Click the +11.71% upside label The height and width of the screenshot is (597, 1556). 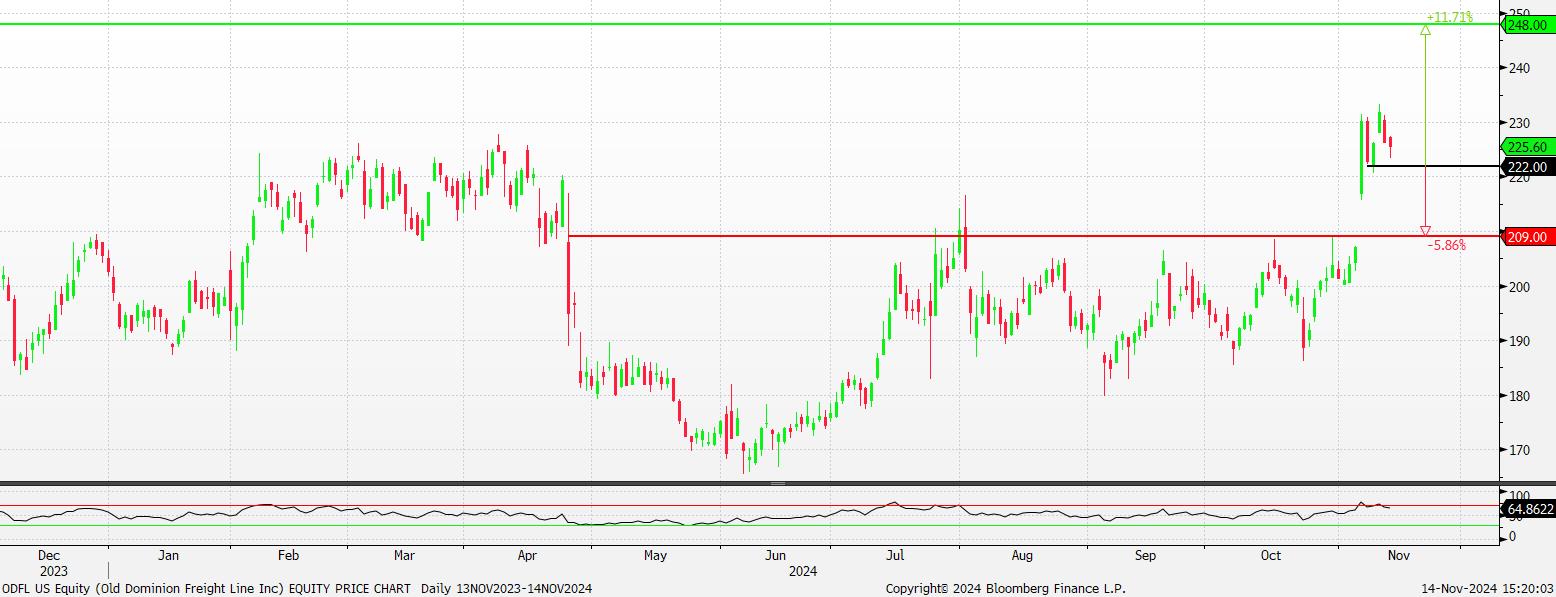(x=1449, y=17)
